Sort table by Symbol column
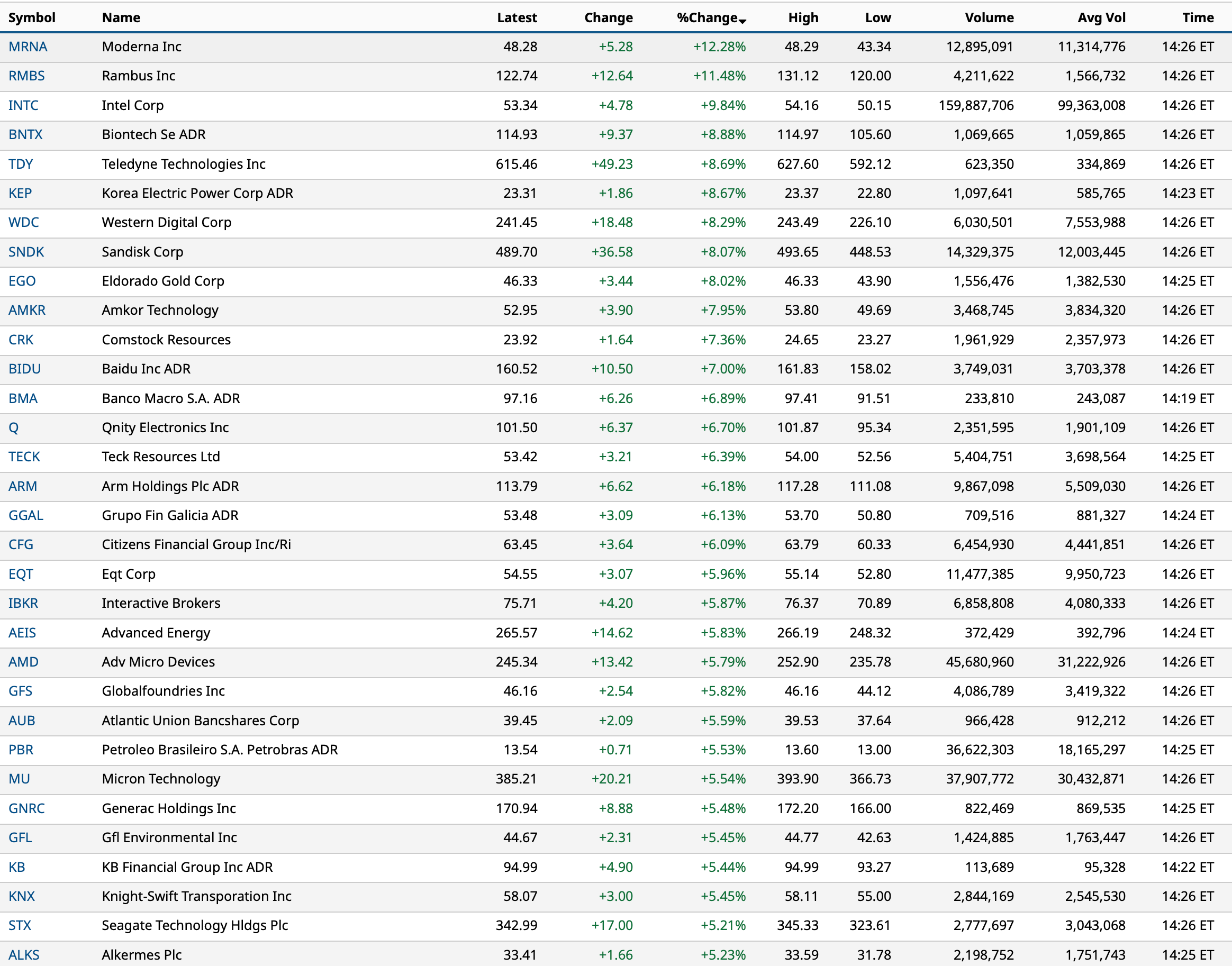 pyautogui.click(x=32, y=17)
